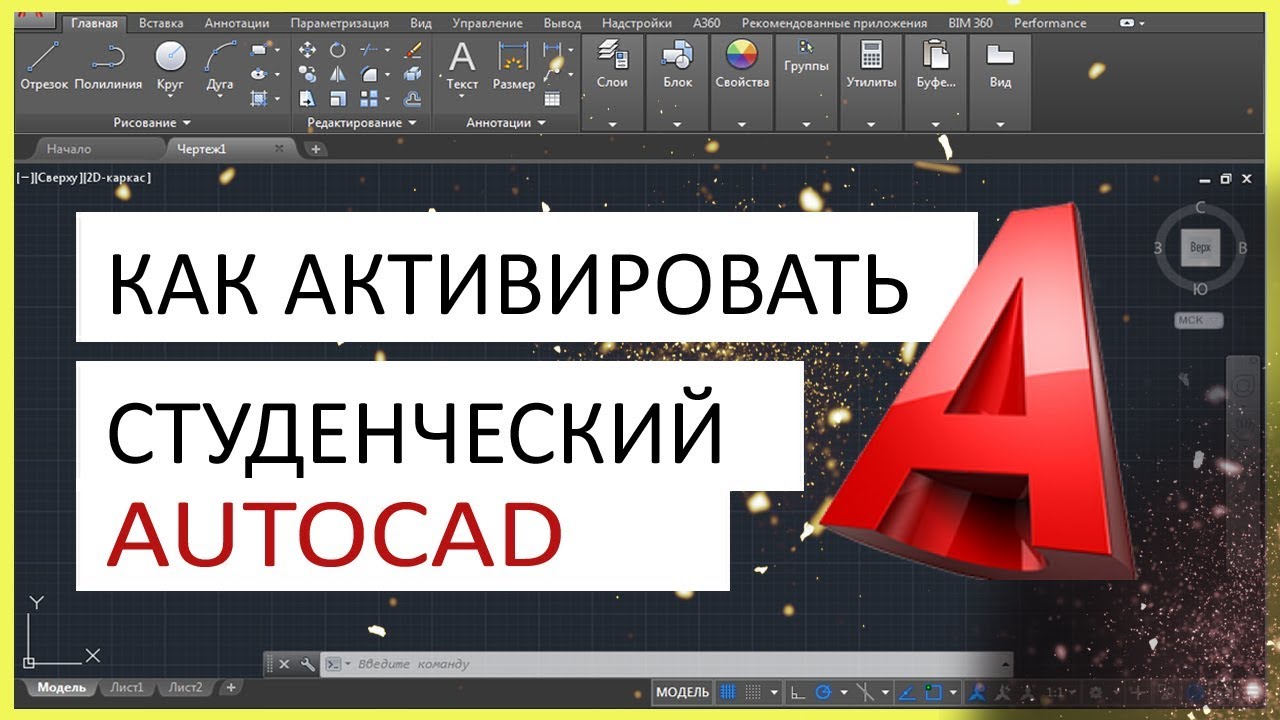Open polar tracking settings dropdown arrow
The width and height of the screenshot is (1280, 720).
click(843, 692)
